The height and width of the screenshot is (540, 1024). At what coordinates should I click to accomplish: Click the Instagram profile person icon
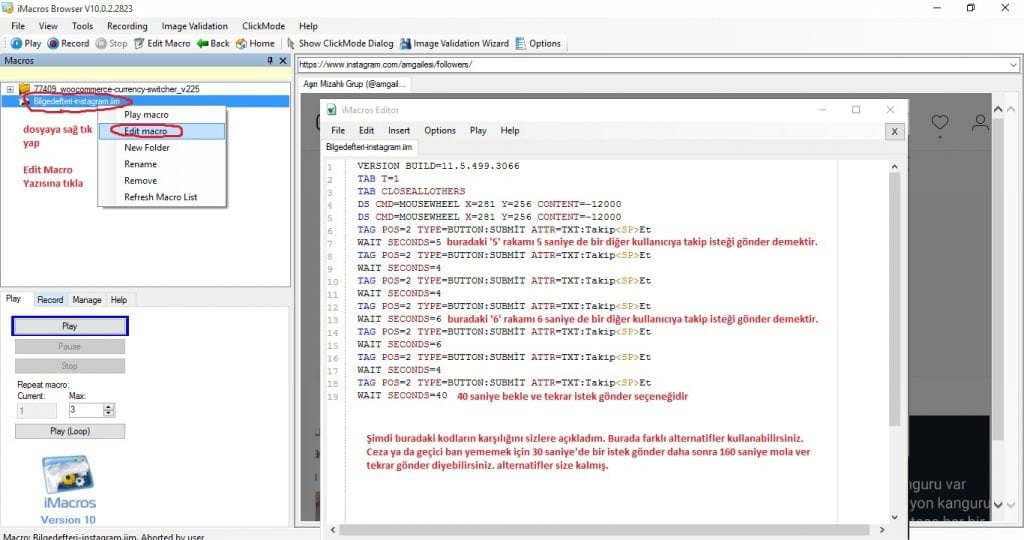tap(980, 122)
